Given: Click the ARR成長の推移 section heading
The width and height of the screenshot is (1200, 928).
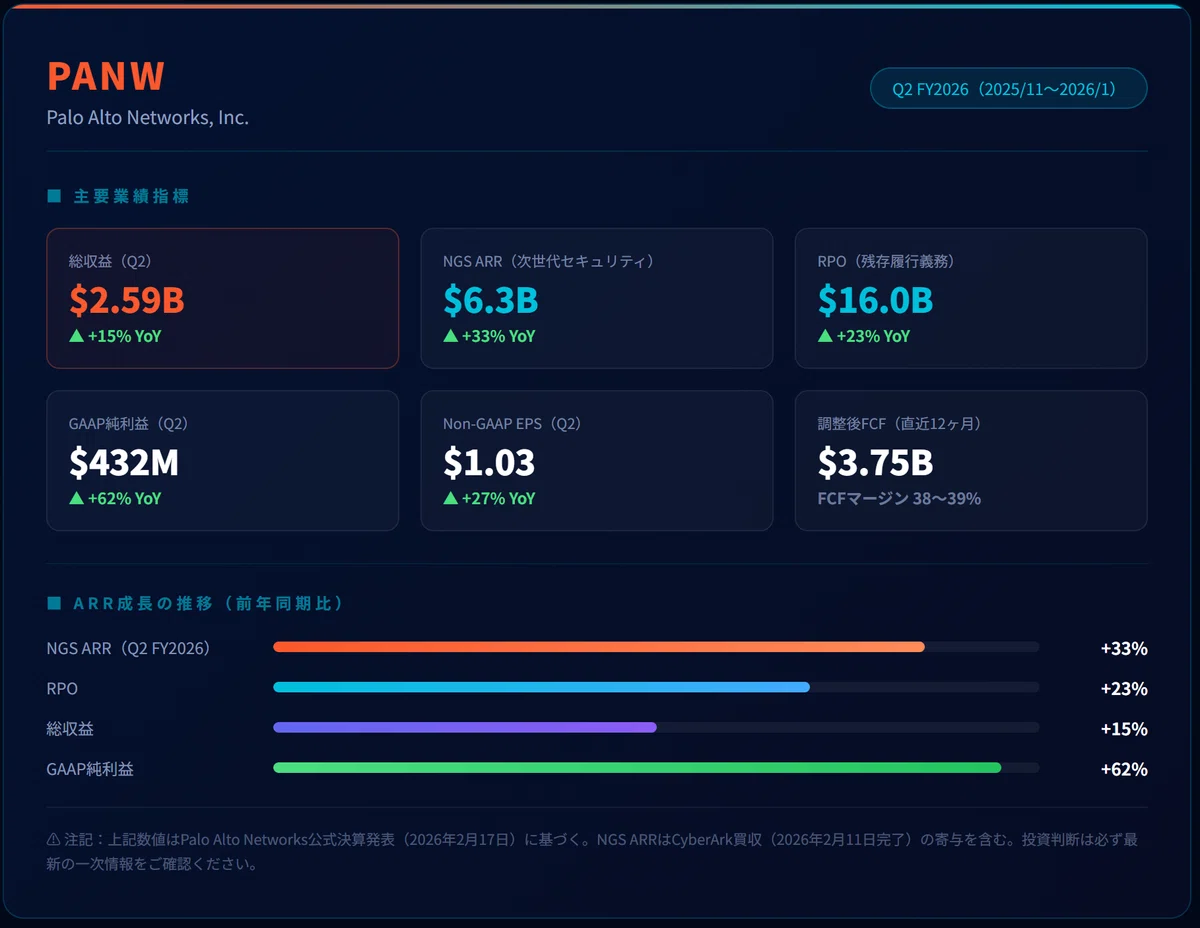Looking at the screenshot, I should tap(209, 604).
